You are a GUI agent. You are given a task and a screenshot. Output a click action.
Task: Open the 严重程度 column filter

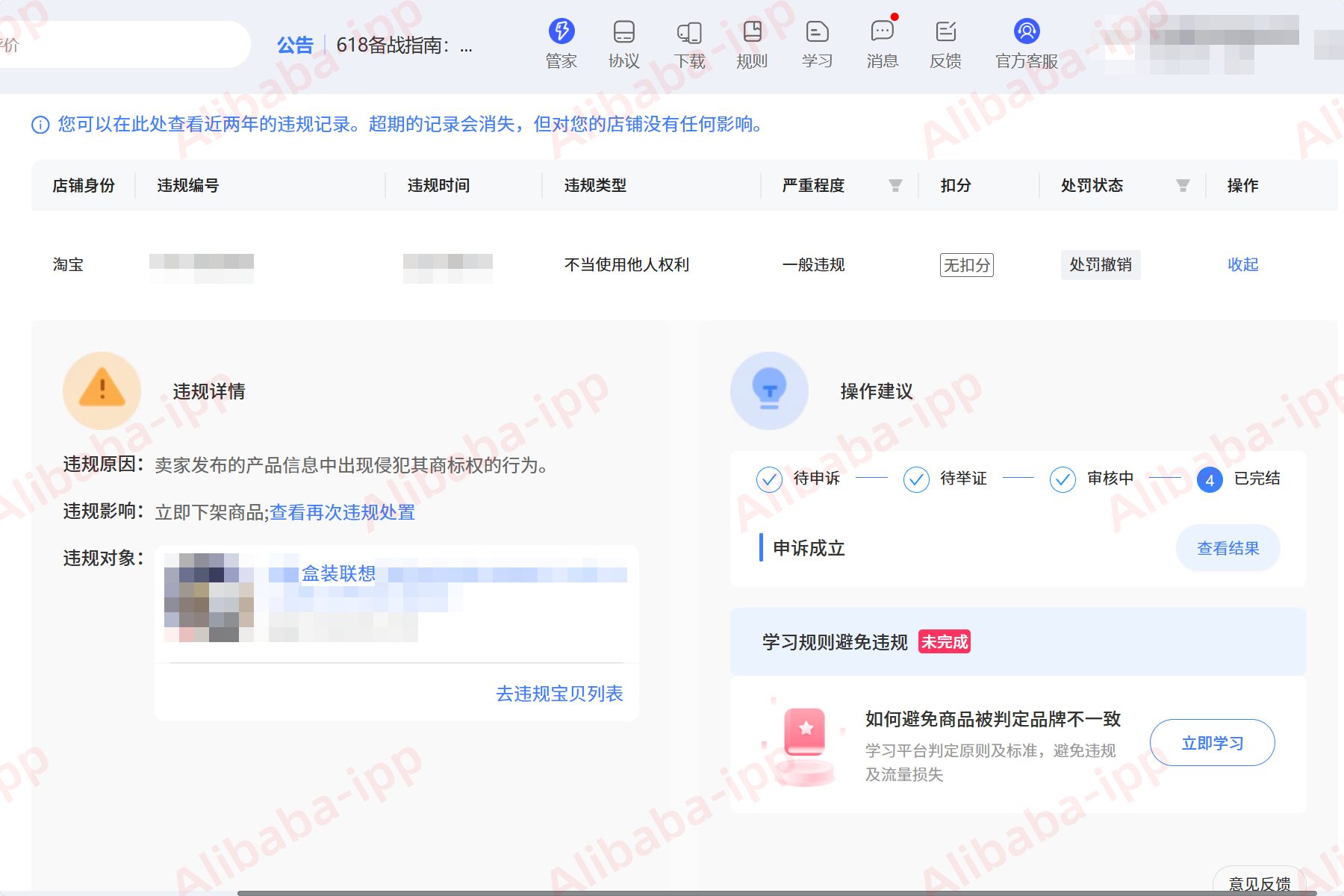tap(895, 185)
